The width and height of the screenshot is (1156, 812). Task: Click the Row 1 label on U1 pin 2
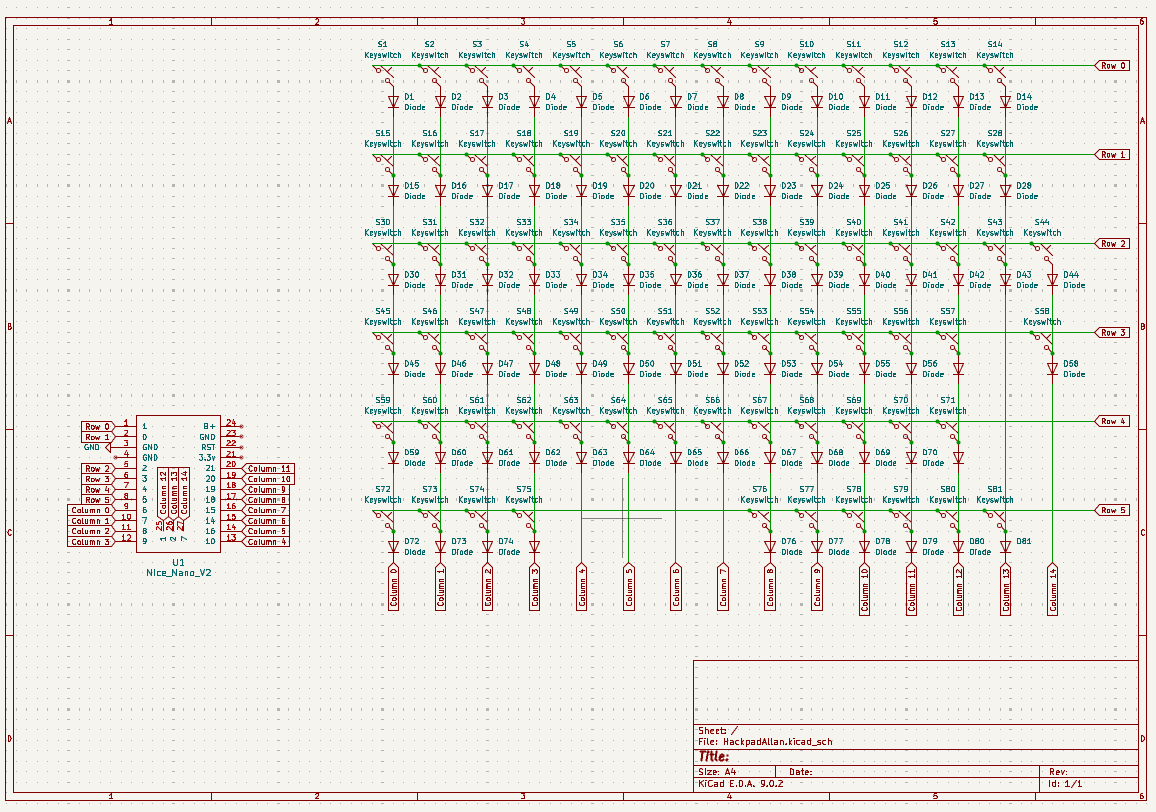point(98,437)
